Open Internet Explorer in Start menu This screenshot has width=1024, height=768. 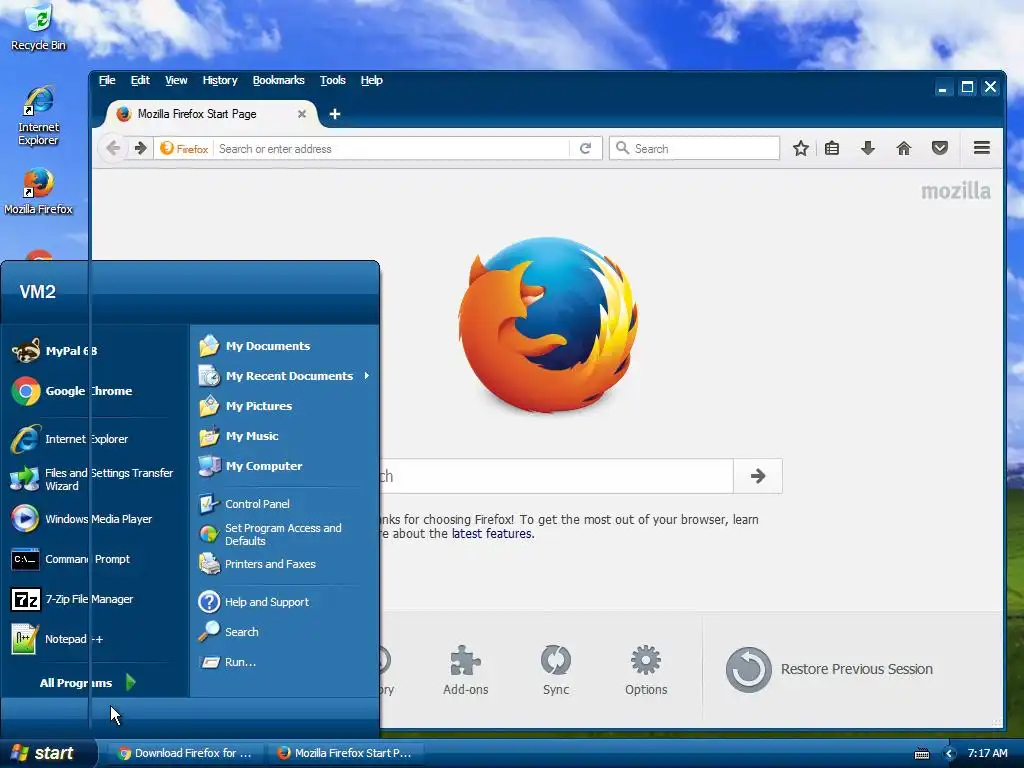click(70, 439)
